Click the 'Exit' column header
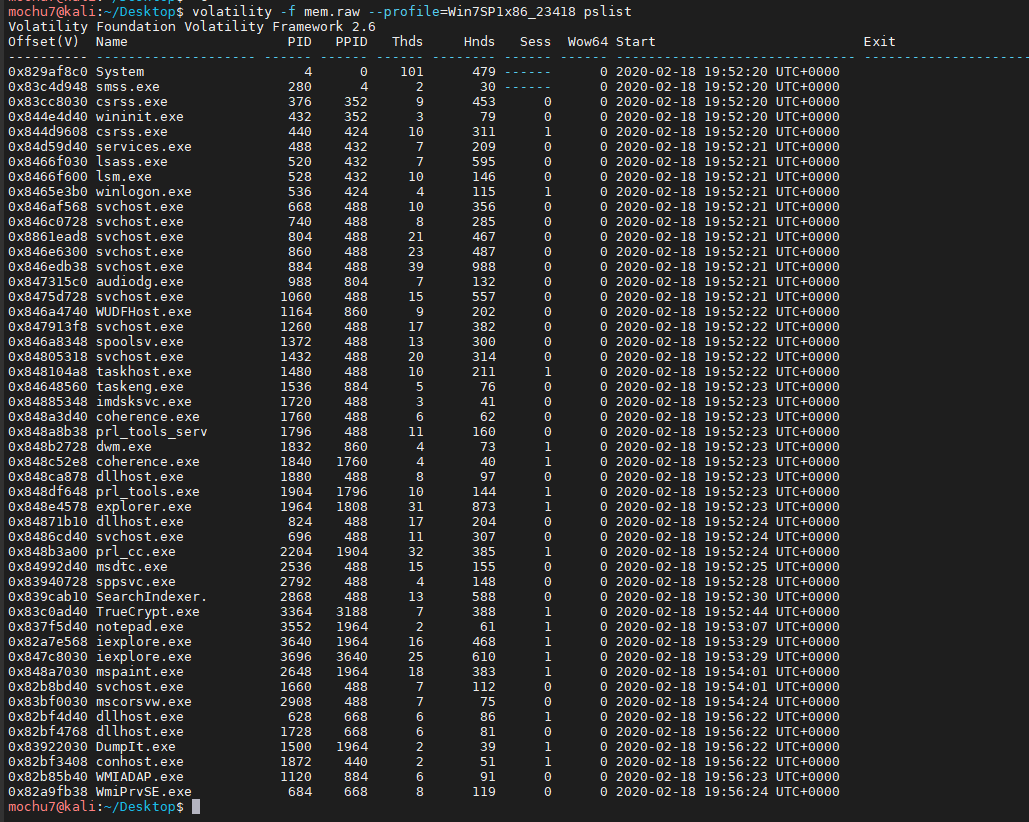Image resolution: width=1029 pixels, height=822 pixels. point(879,41)
